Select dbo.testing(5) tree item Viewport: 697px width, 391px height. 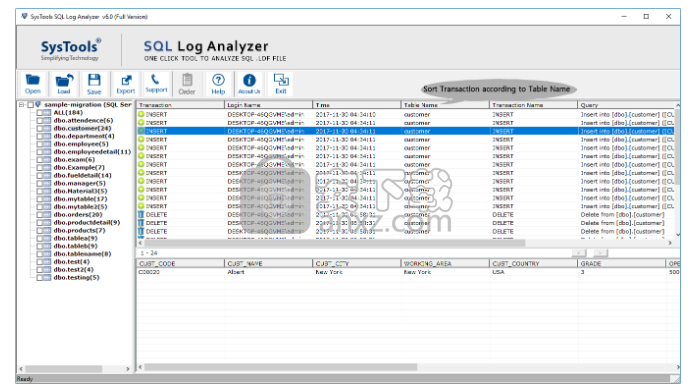[x=76, y=278]
